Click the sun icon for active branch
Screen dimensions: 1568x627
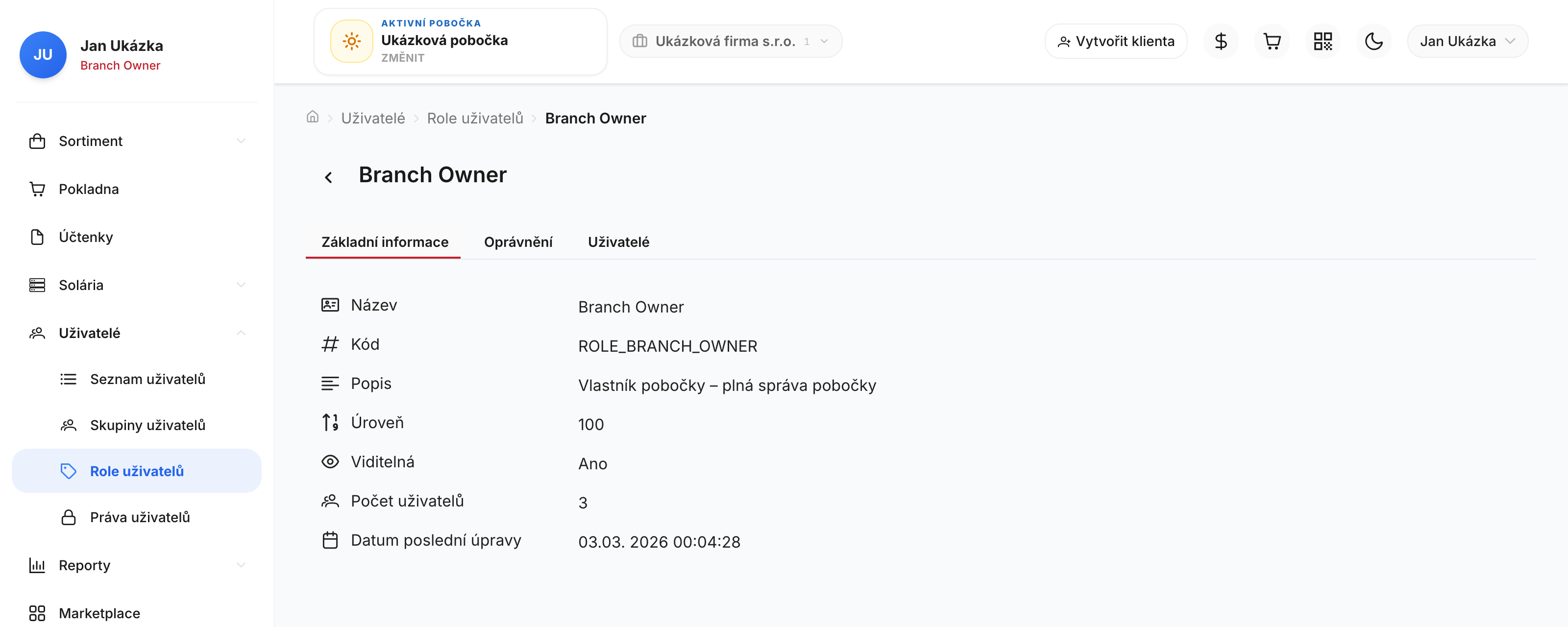click(x=351, y=42)
